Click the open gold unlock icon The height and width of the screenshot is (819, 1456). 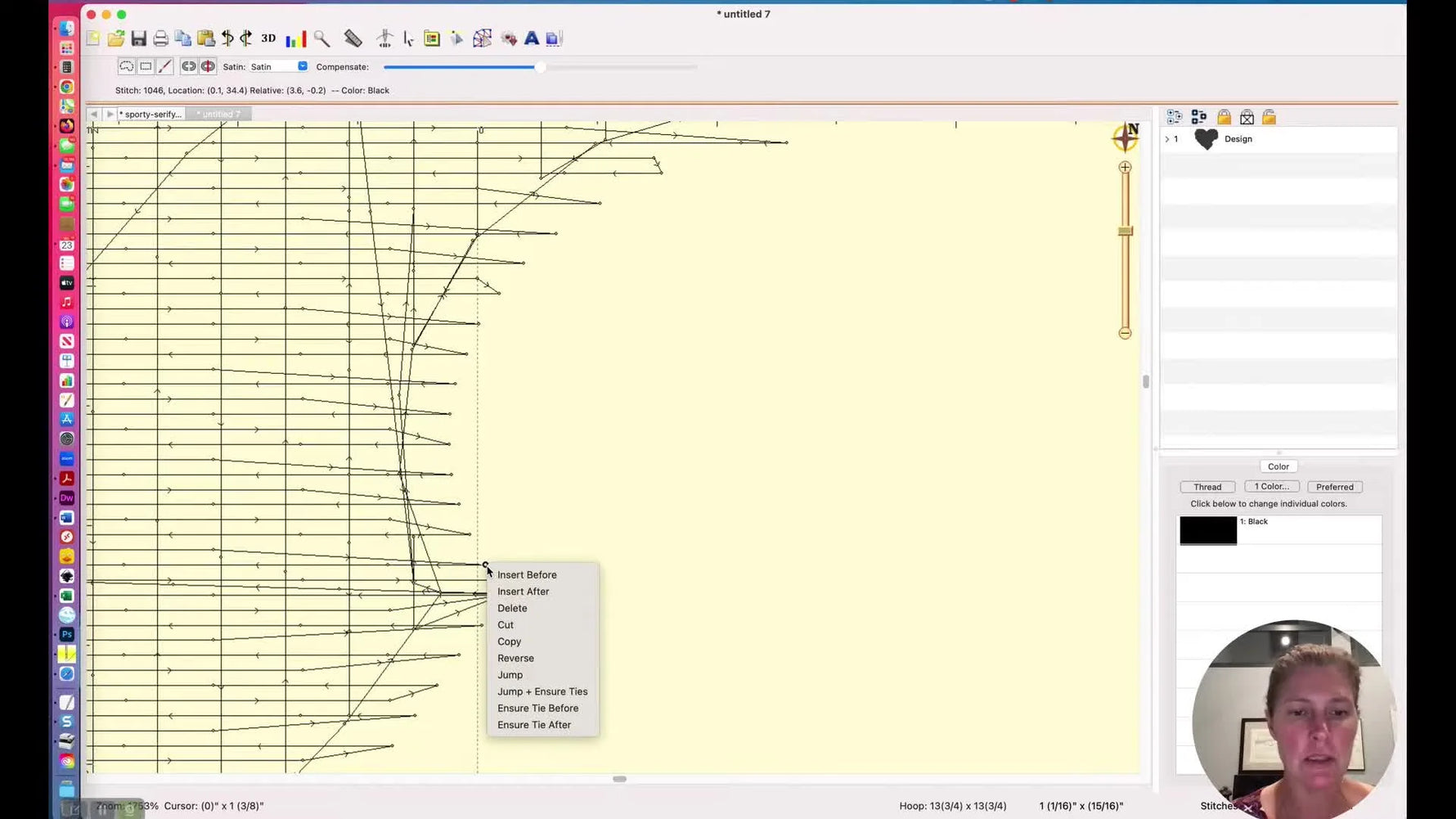[x=1270, y=117]
